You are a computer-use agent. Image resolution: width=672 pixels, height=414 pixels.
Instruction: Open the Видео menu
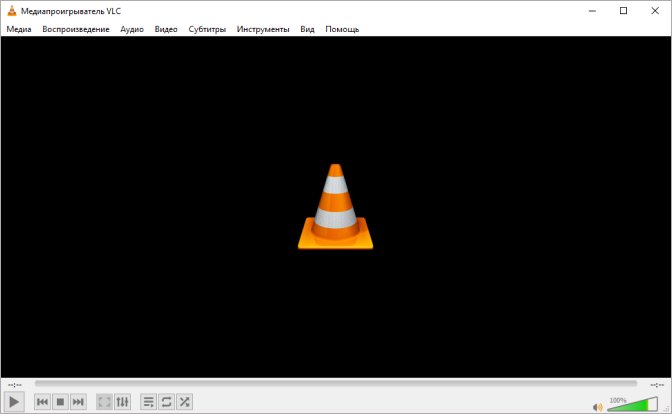(x=166, y=29)
